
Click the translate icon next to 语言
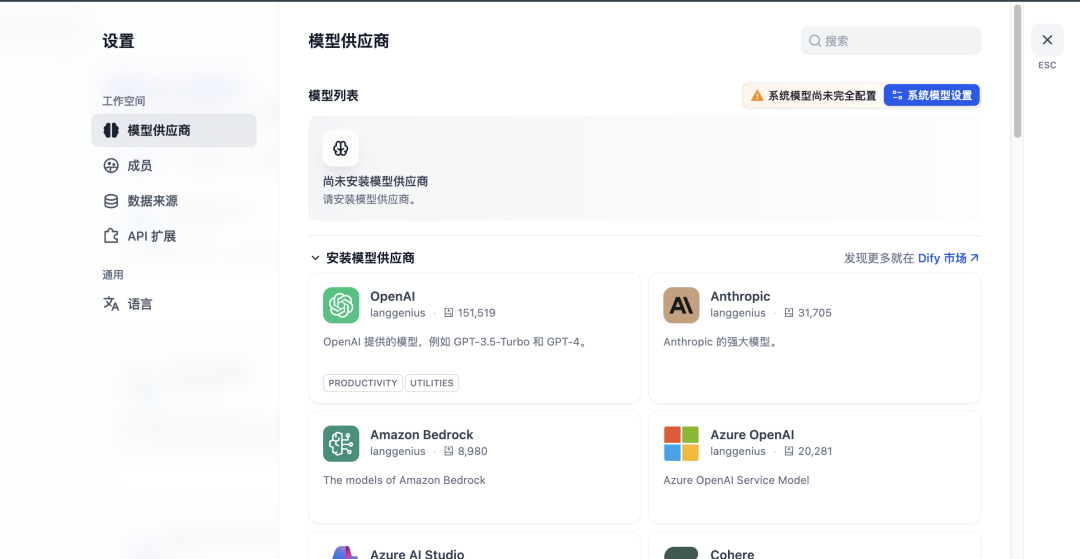111,304
